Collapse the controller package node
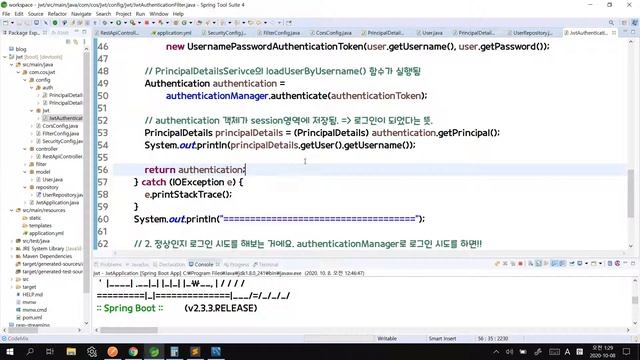 tap(24, 149)
